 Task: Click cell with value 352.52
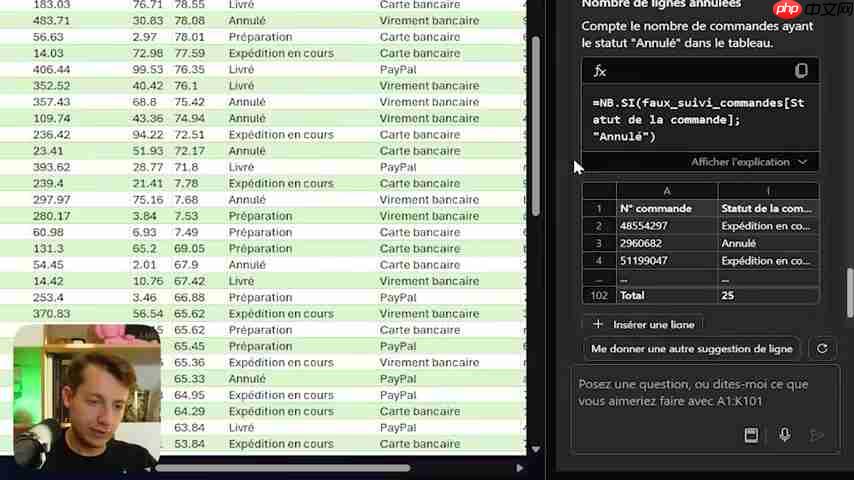pyautogui.click(x=51, y=86)
